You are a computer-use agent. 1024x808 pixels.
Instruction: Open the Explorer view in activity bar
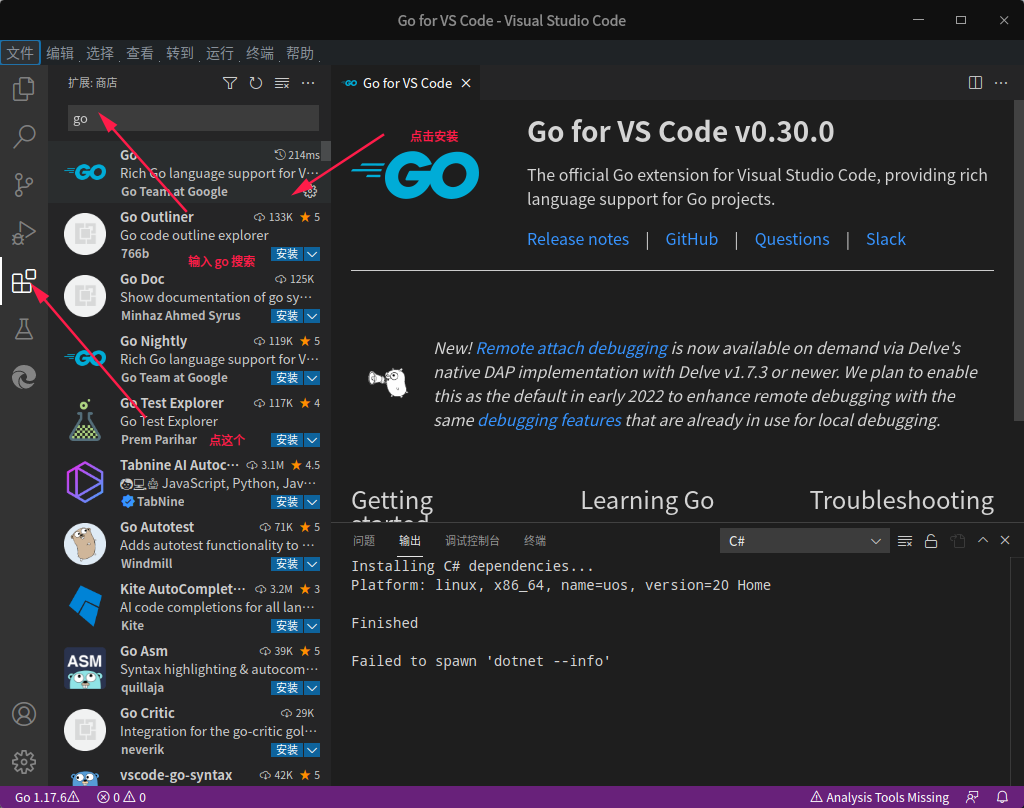pyautogui.click(x=24, y=89)
